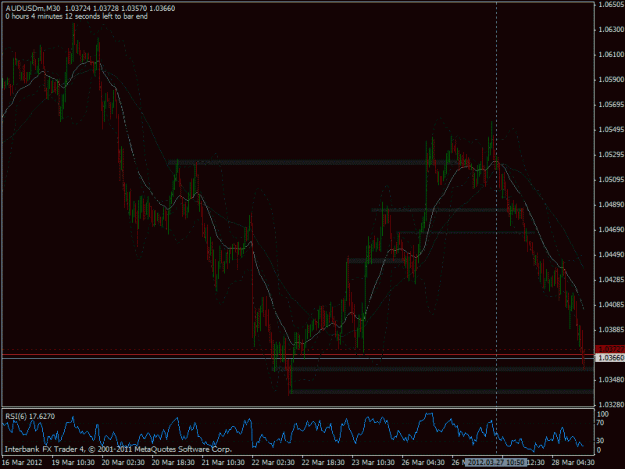Image resolution: width=625 pixels, height=469 pixels.
Task: Click the 1.04285 price axis label
Action: coord(611,280)
